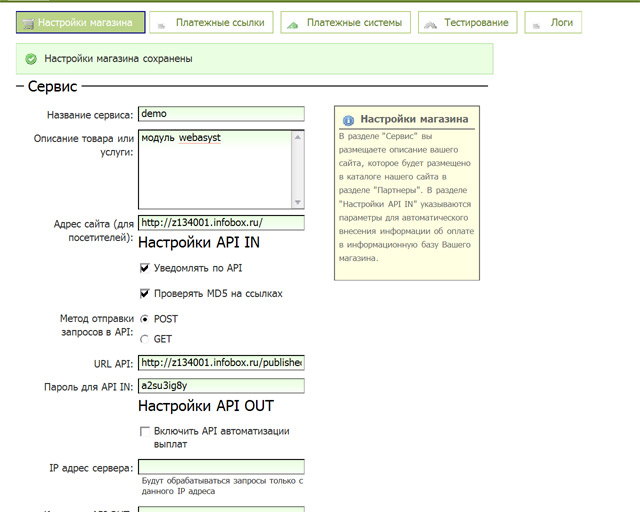Click the URL API input field
Screen dimensions: 640x512
click(x=220, y=362)
